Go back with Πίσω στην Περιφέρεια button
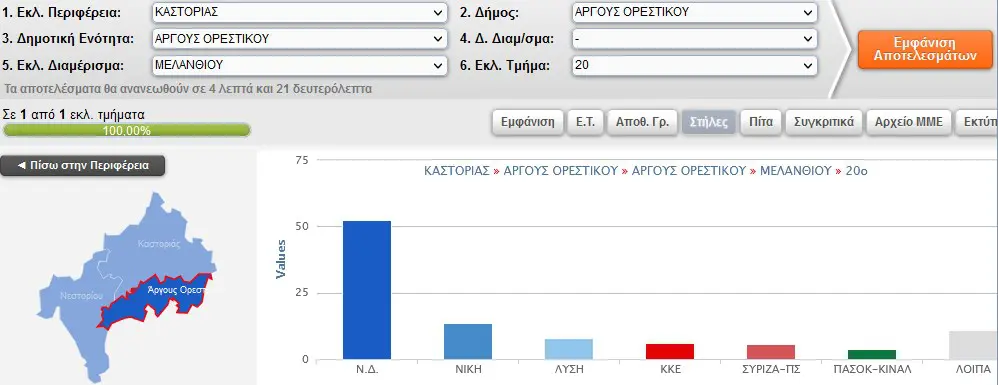 83,165
